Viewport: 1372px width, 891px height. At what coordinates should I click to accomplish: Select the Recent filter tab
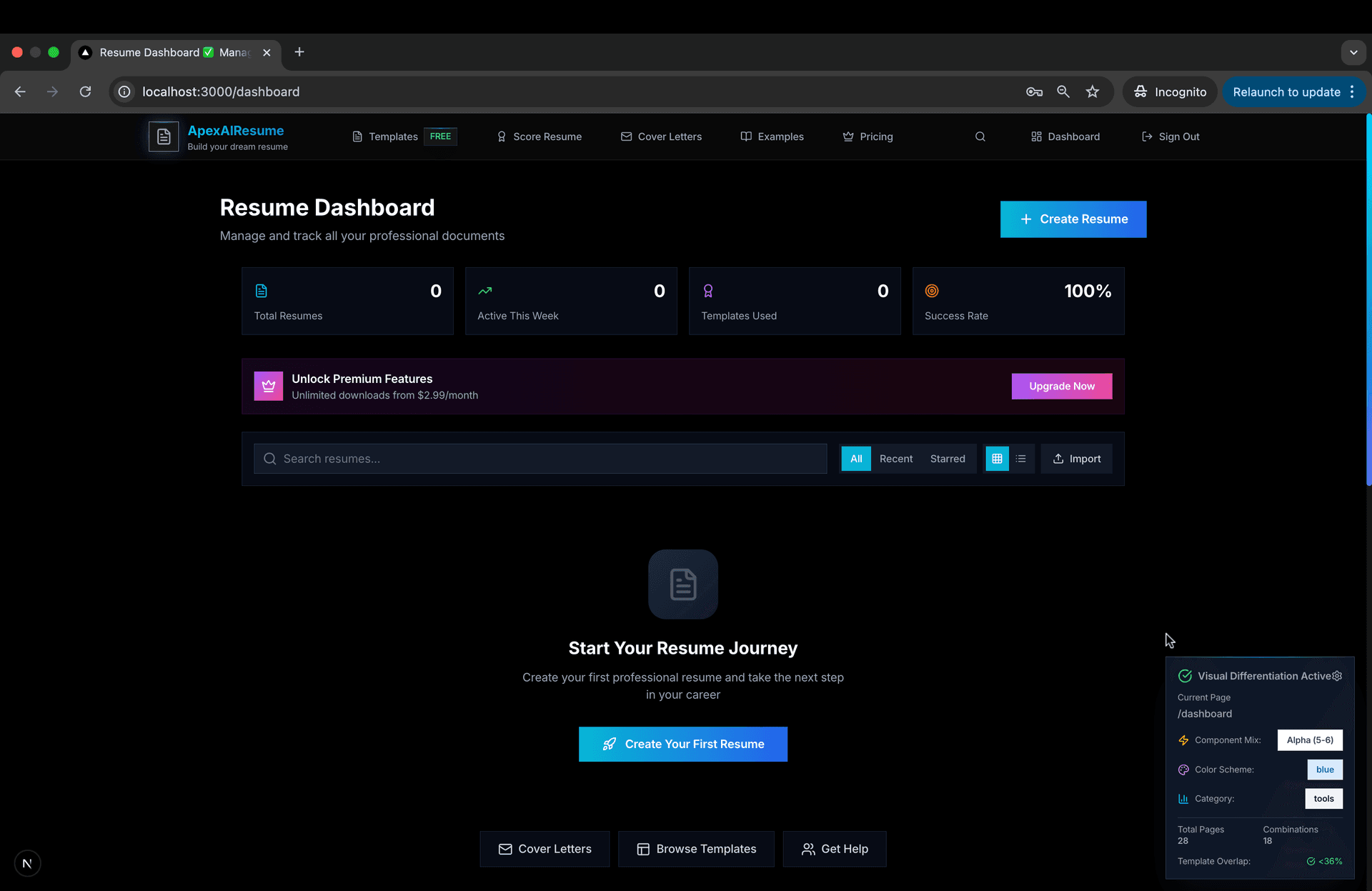coord(895,459)
